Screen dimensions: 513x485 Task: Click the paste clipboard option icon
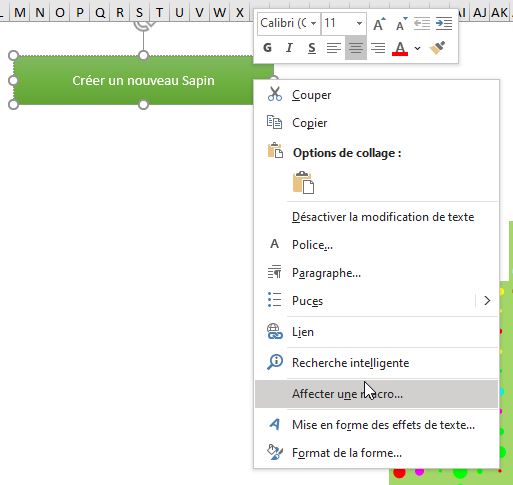(303, 182)
